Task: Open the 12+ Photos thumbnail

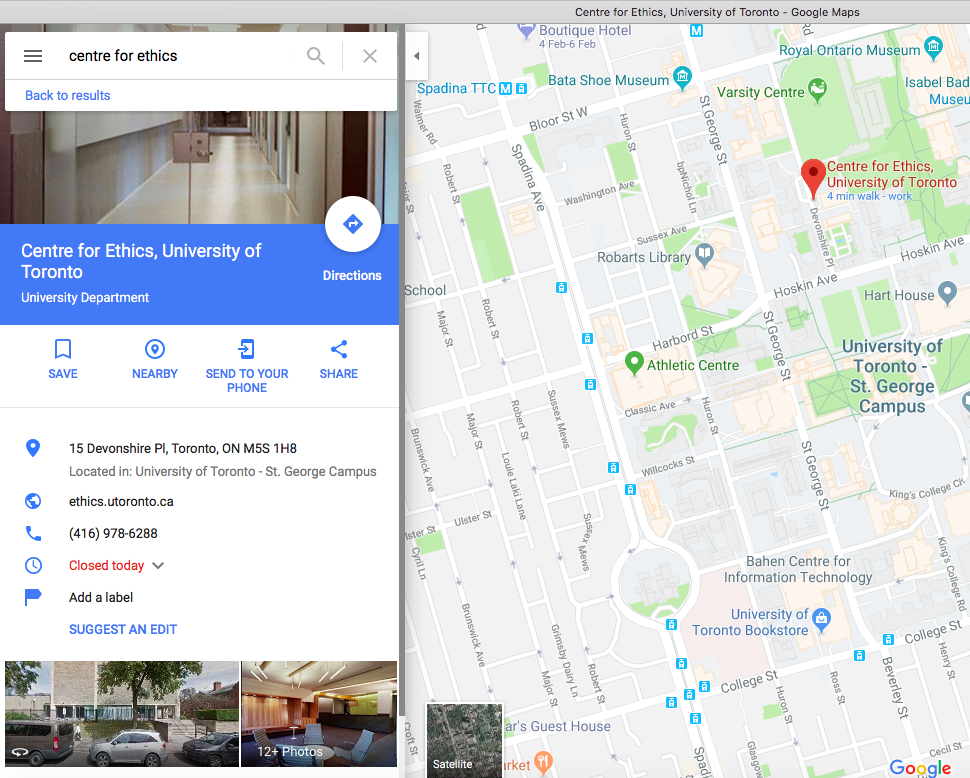Action: [319, 714]
